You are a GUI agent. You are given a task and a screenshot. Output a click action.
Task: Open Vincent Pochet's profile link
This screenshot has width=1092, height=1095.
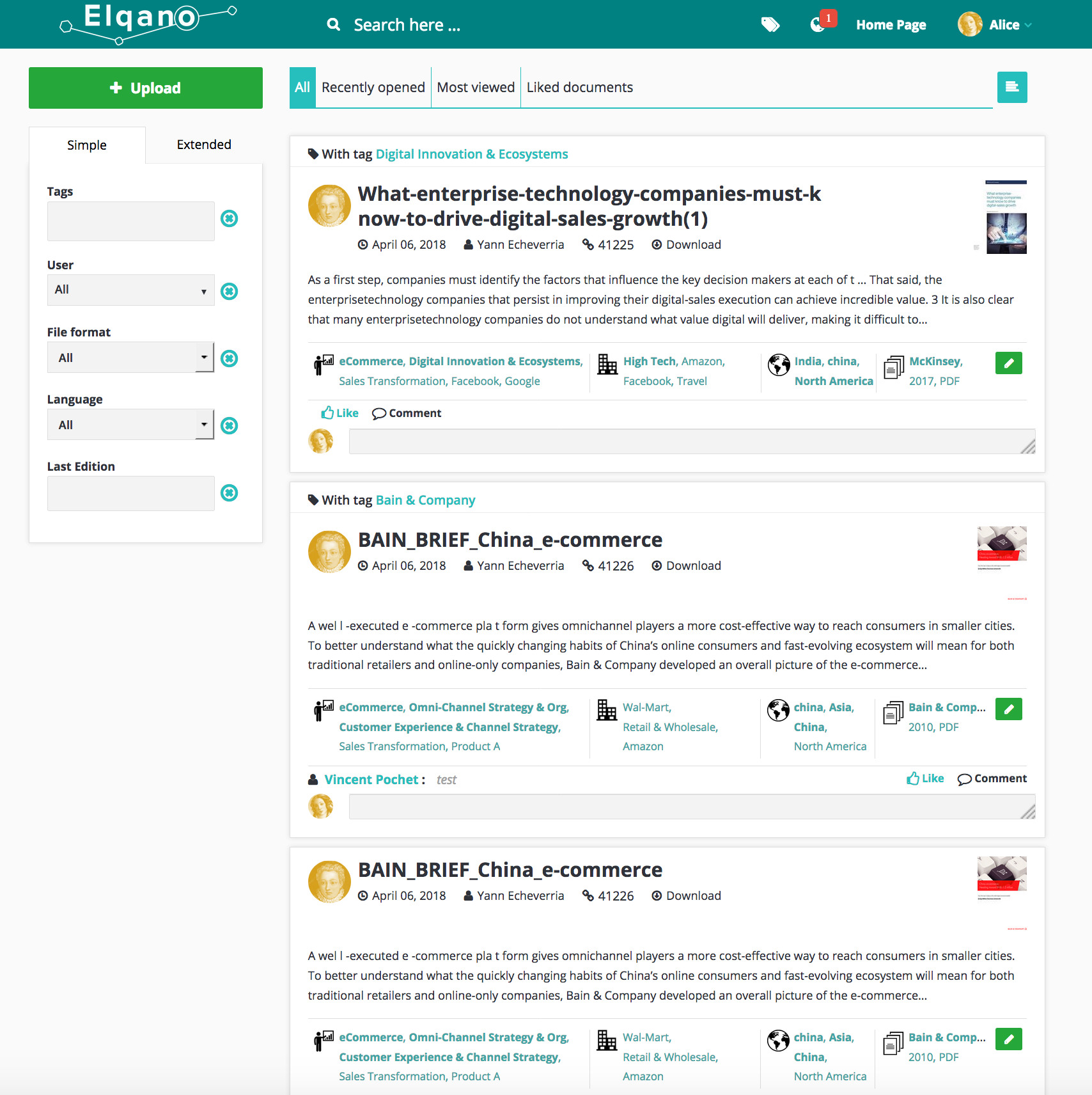[x=371, y=780]
